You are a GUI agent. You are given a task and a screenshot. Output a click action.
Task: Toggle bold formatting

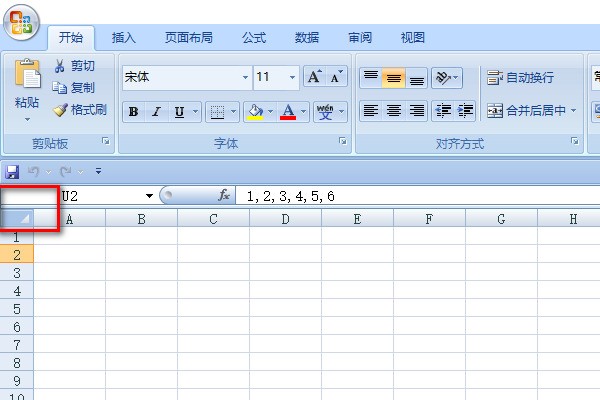(134, 112)
